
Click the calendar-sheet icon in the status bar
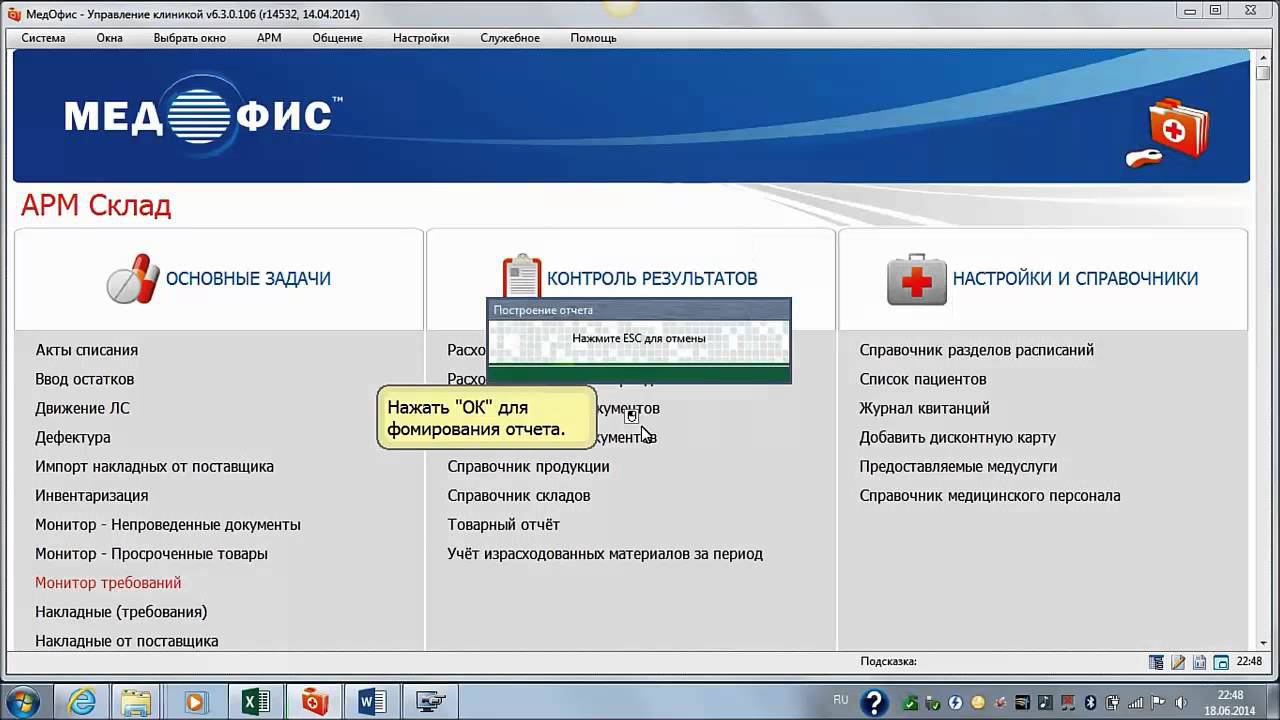[x=1199, y=662]
